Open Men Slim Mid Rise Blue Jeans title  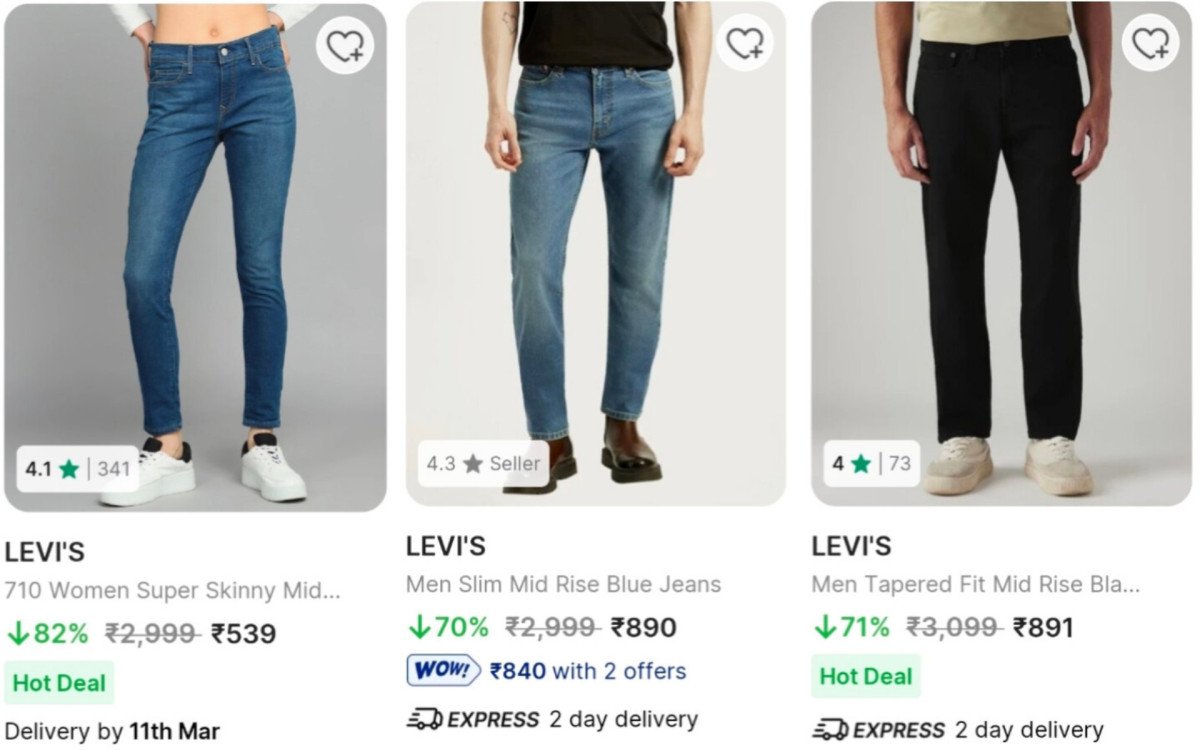563,584
